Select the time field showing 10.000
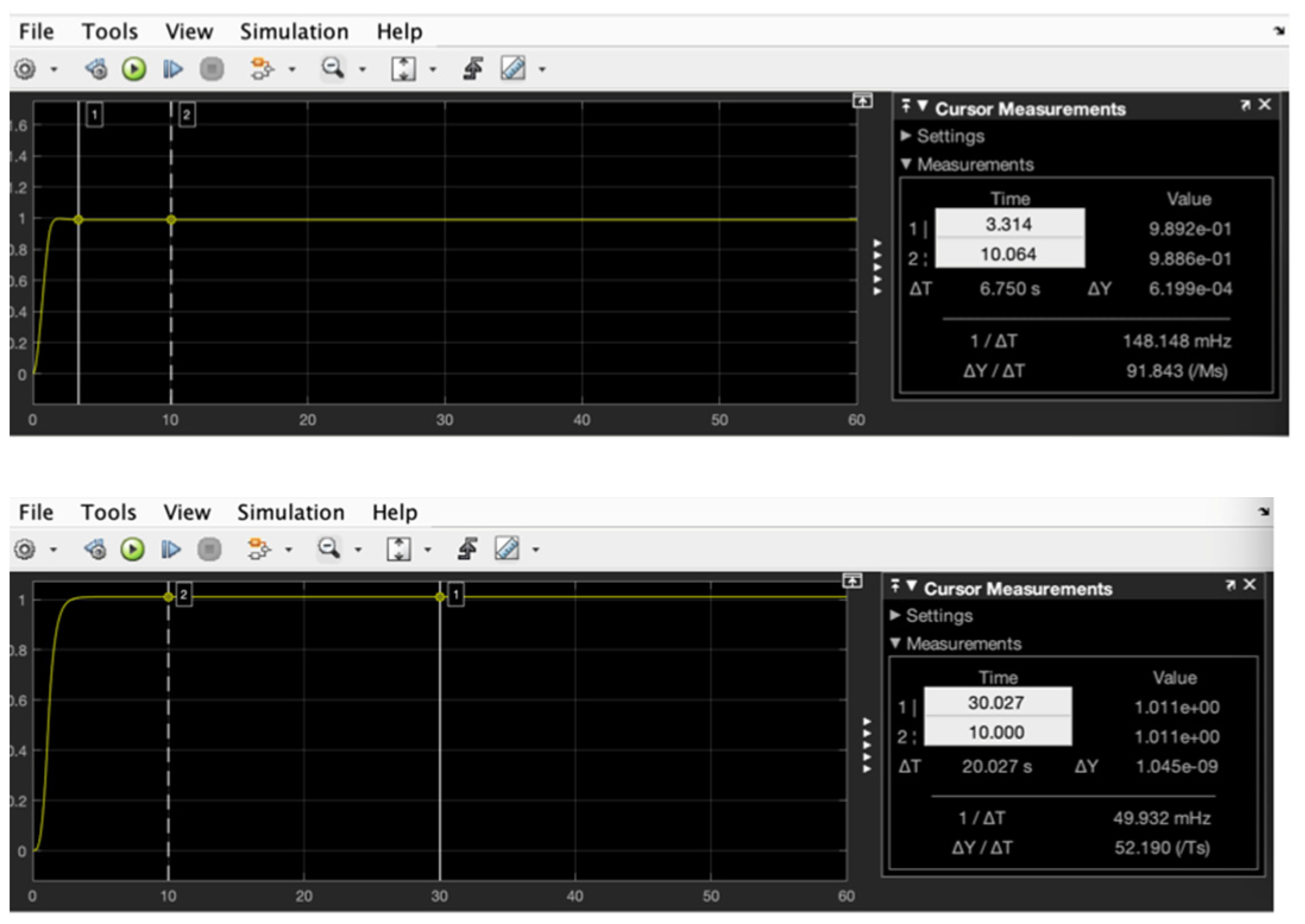 coord(997,732)
